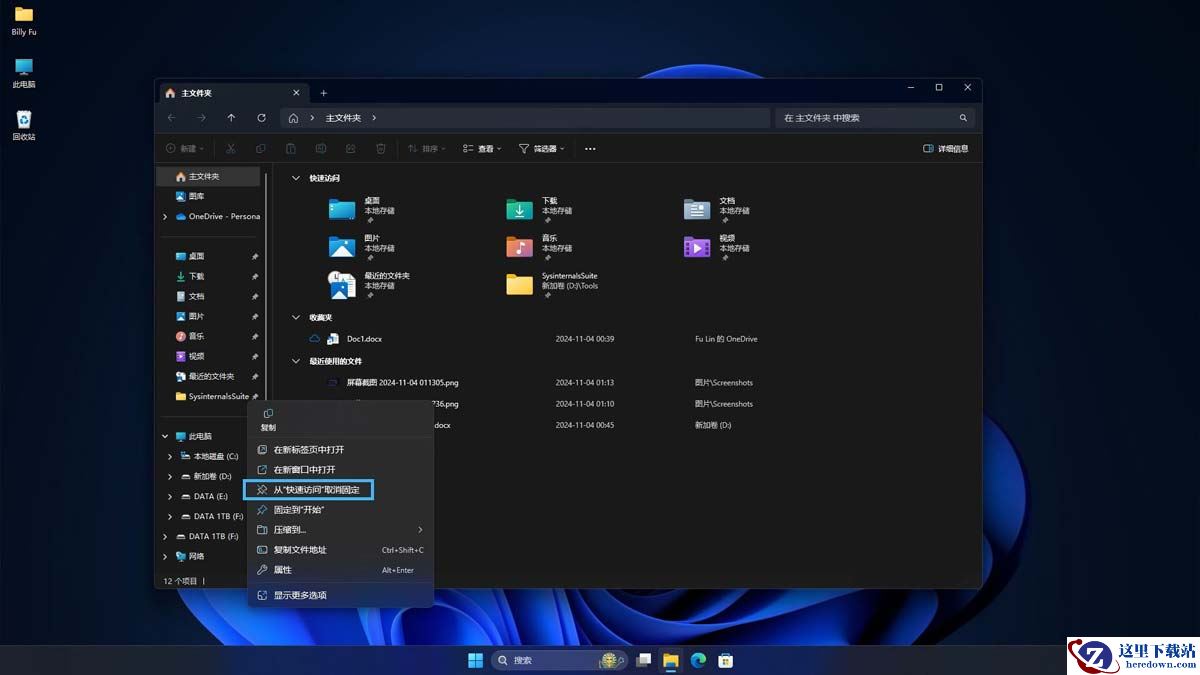The width and height of the screenshot is (1200, 675).
Task: Open 桌面 folder icon in quick access grid
Action: click(x=342, y=209)
